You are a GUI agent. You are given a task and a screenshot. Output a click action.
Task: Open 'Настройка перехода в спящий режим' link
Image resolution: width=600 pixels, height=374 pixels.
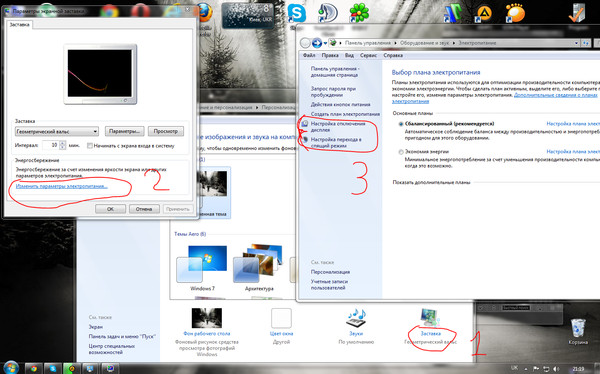click(336, 142)
